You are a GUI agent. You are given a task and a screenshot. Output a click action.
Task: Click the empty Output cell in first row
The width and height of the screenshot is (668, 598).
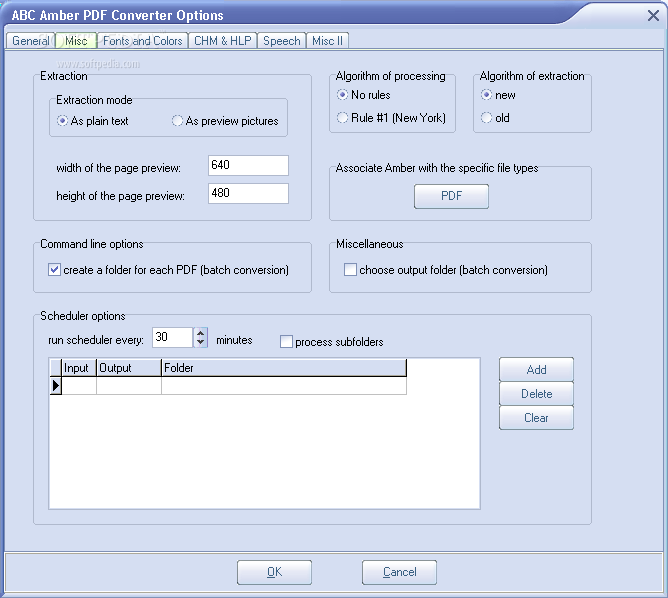(129, 386)
